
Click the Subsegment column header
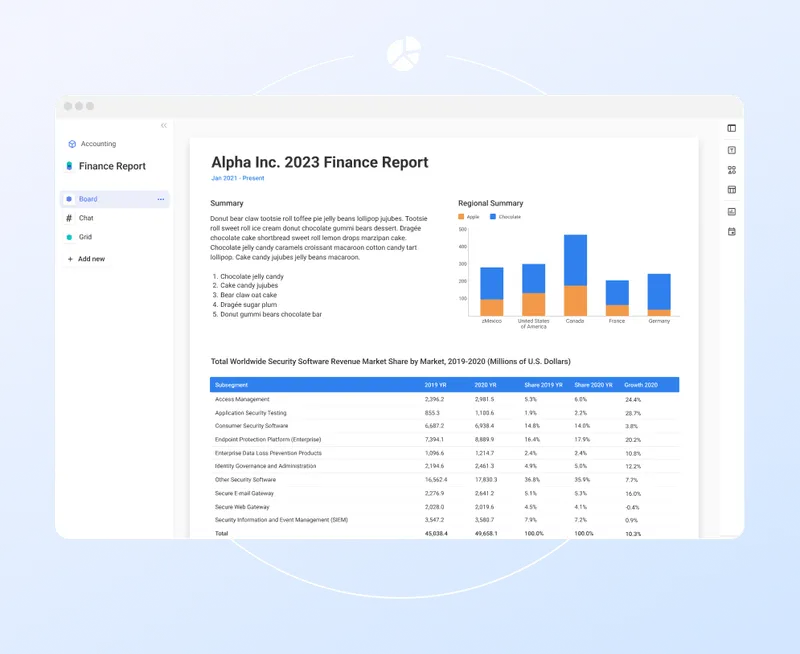[231, 385]
